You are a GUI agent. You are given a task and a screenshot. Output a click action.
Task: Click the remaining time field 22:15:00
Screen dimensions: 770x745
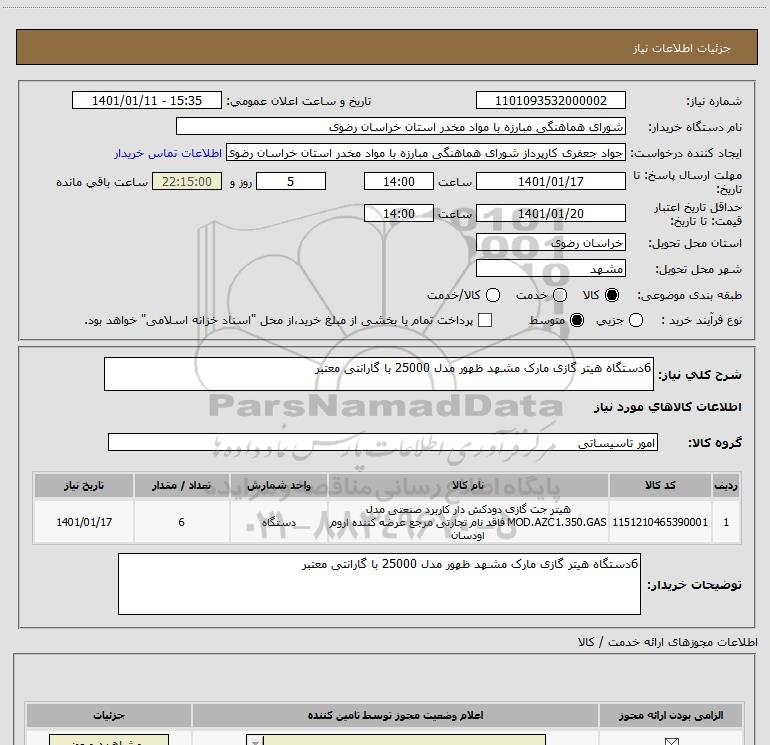pos(187,181)
